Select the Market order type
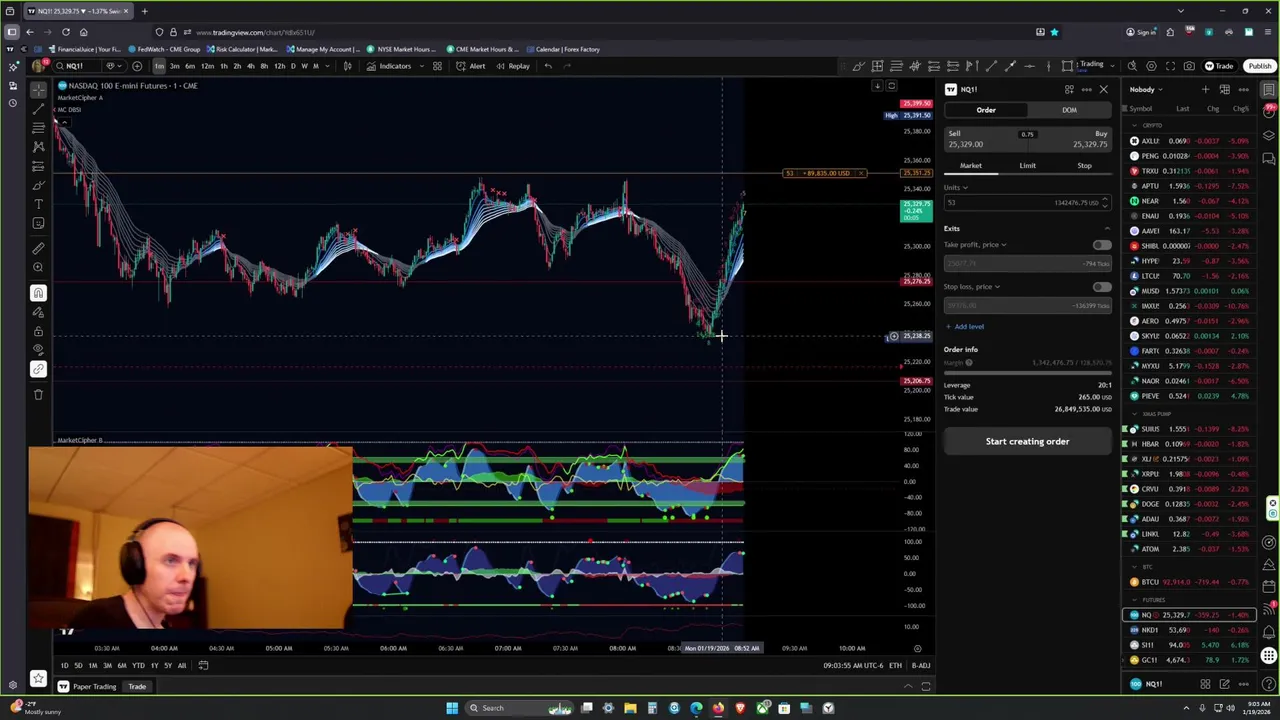The width and height of the screenshot is (1280, 720). (x=971, y=166)
